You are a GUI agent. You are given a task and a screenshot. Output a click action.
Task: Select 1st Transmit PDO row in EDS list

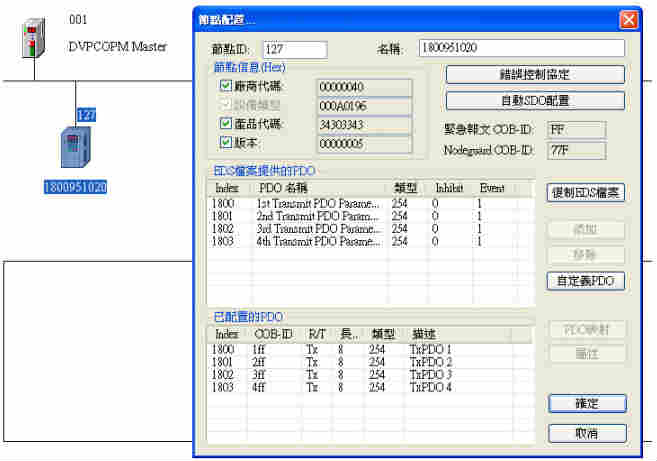pos(320,204)
